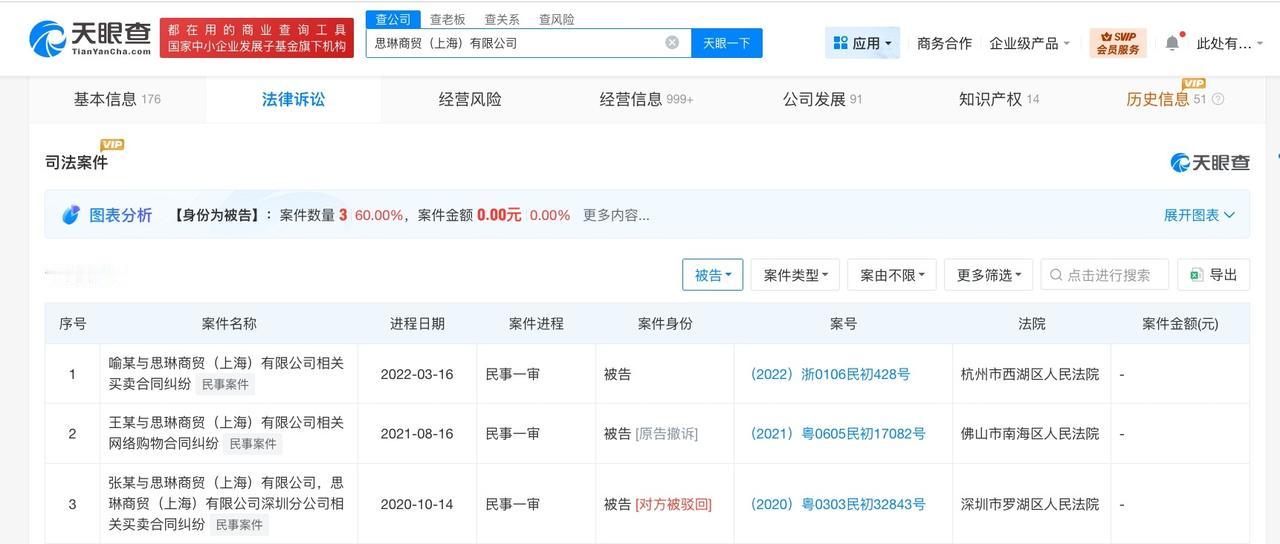This screenshot has height=544, width=1280.
Task: Open the 更多筛选 filter dropdown
Action: pos(988,275)
